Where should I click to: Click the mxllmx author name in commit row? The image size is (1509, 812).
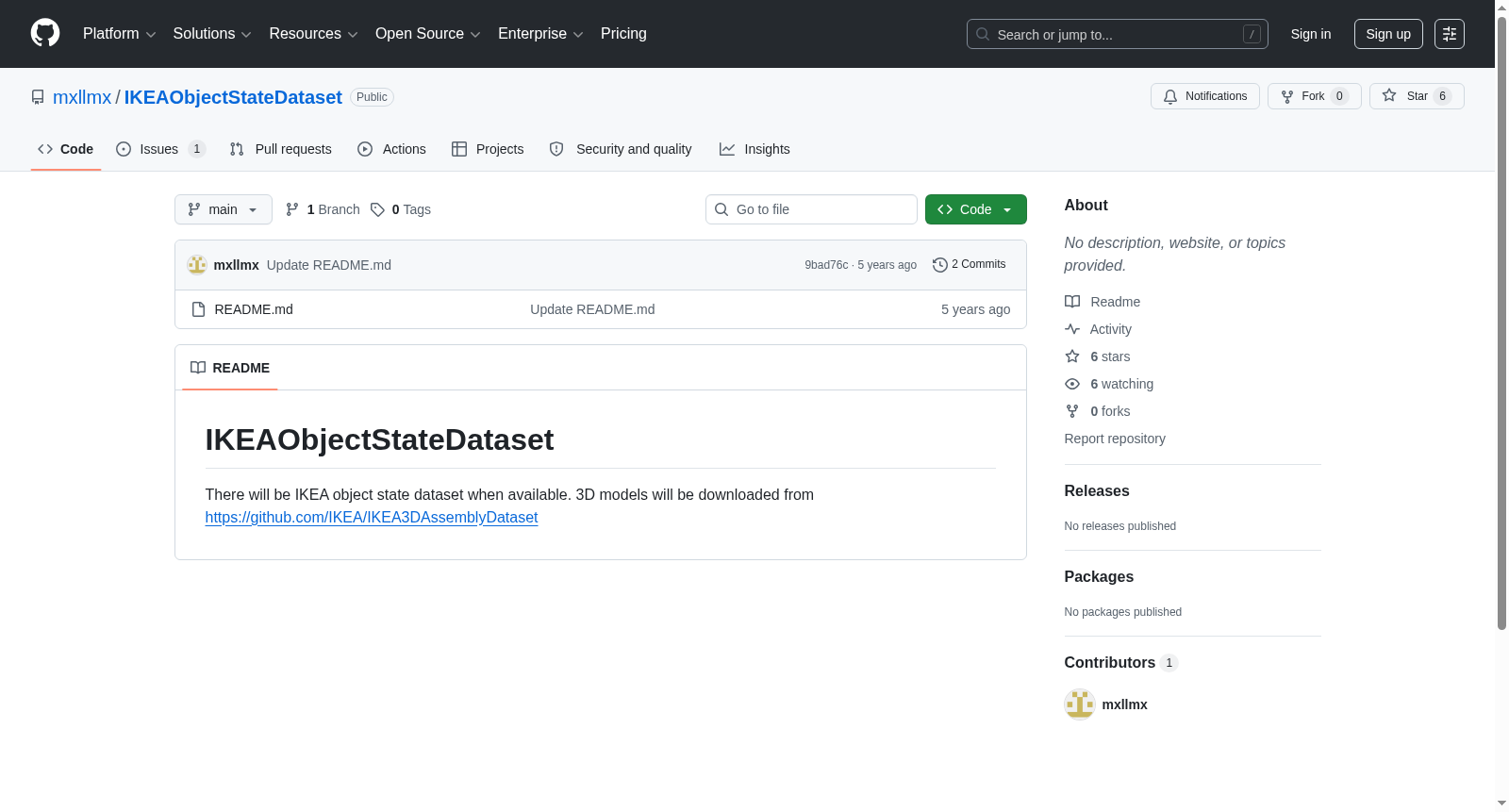click(x=237, y=265)
